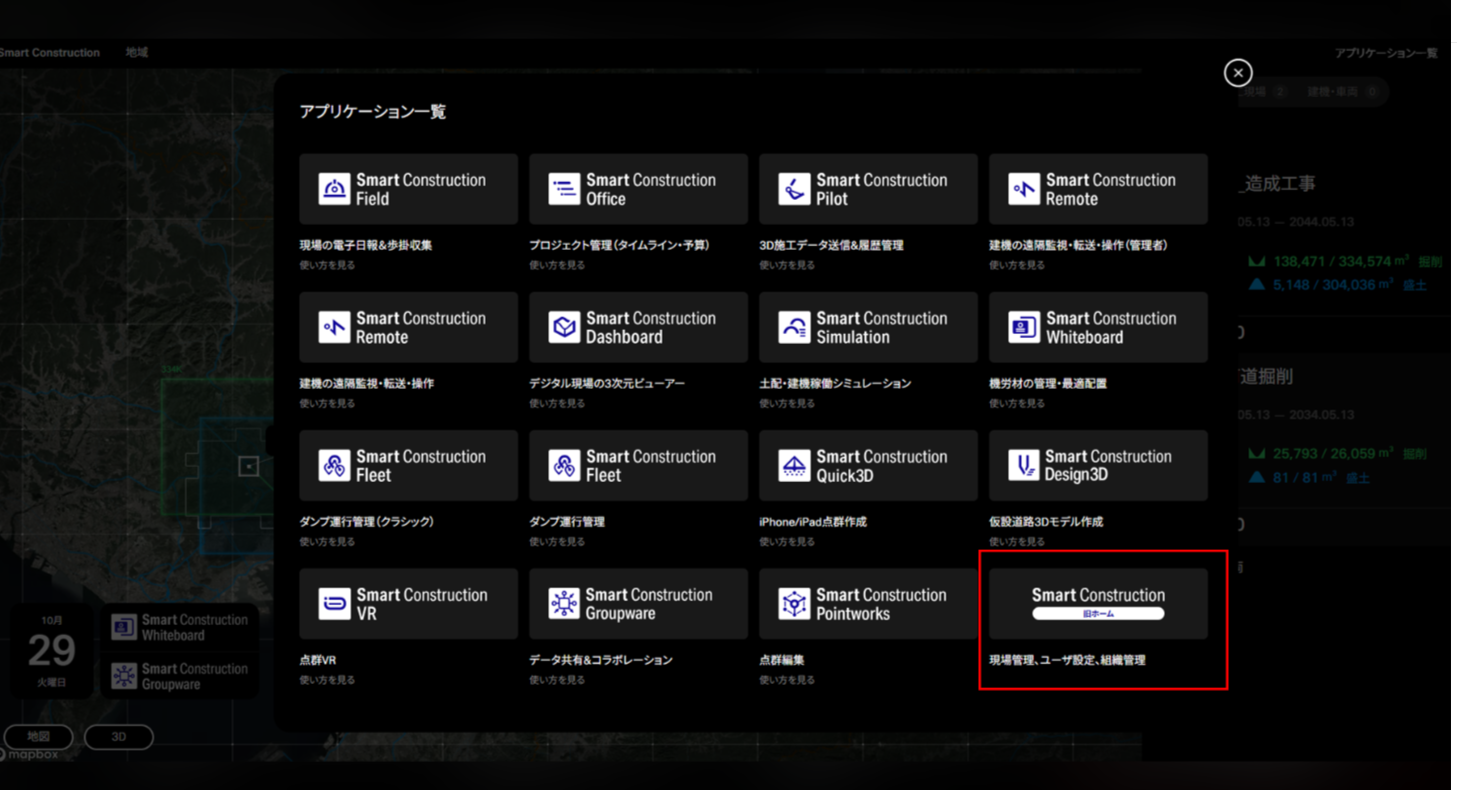
Task: Switch map view to 地図 mode
Action: (38, 737)
